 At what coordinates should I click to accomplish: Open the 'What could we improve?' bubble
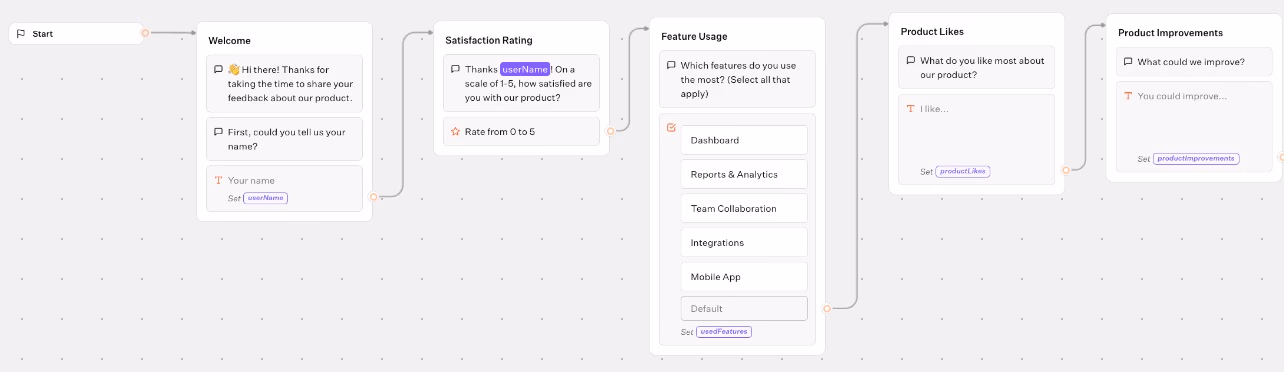(x=1194, y=62)
